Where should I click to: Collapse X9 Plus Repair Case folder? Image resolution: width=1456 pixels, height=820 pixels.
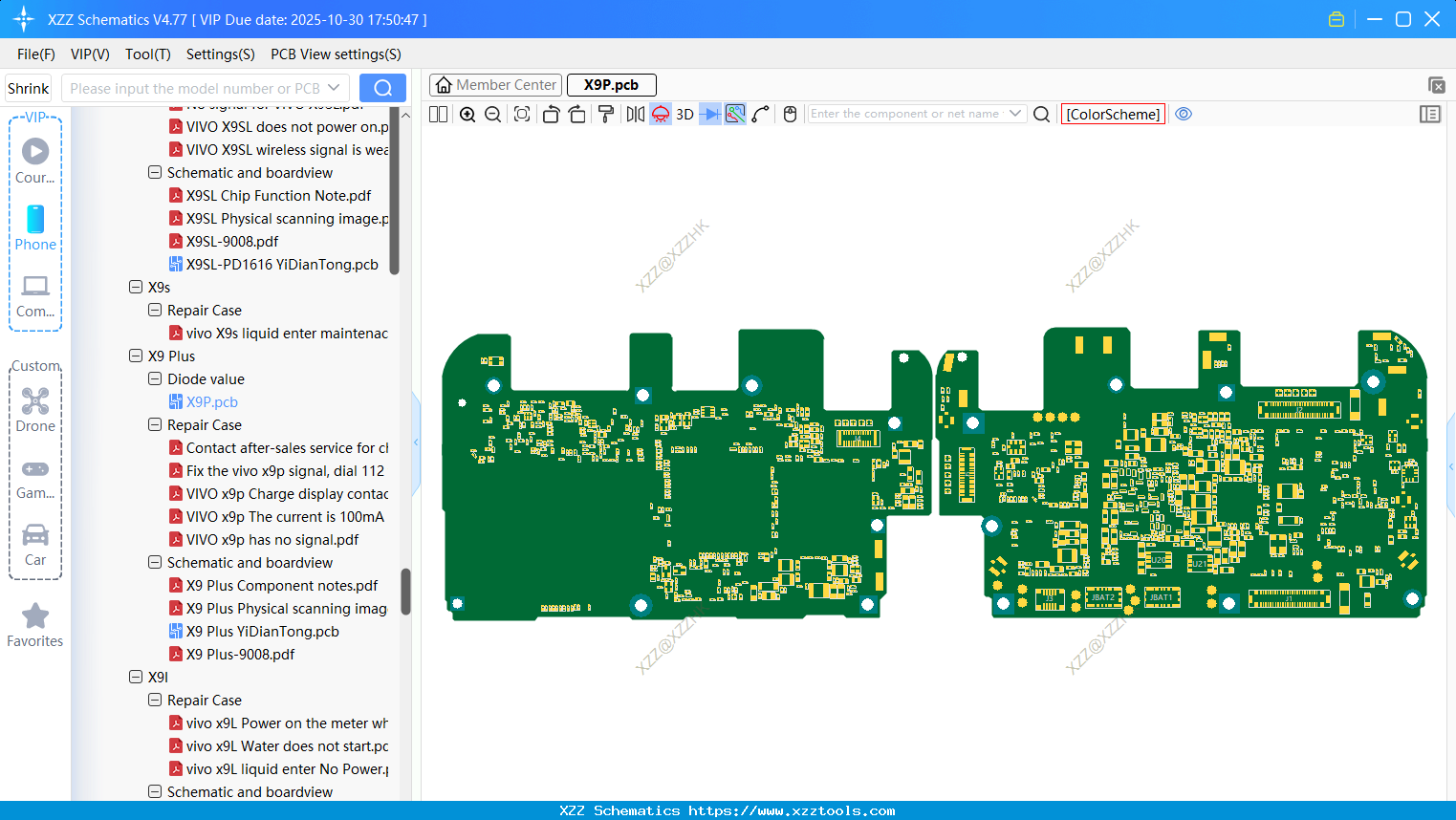coord(155,424)
